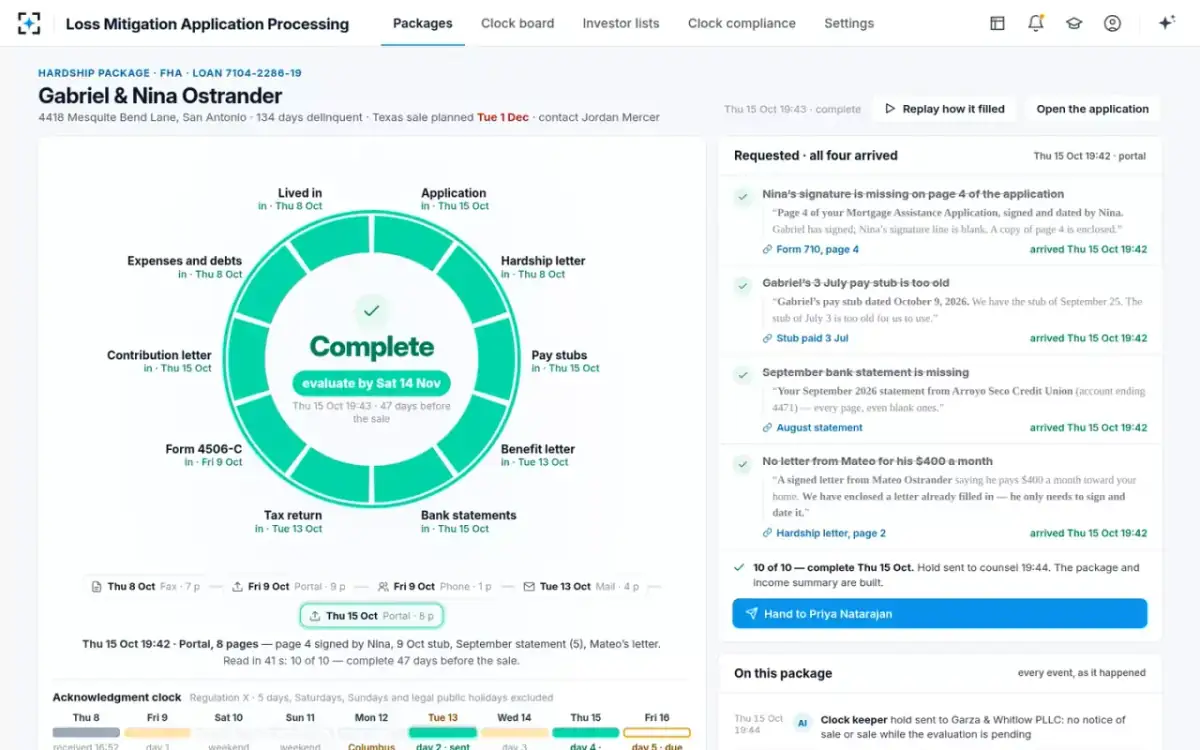This screenshot has width=1200, height=750.
Task: Click Replay how it filled
Action: [945, 109]
